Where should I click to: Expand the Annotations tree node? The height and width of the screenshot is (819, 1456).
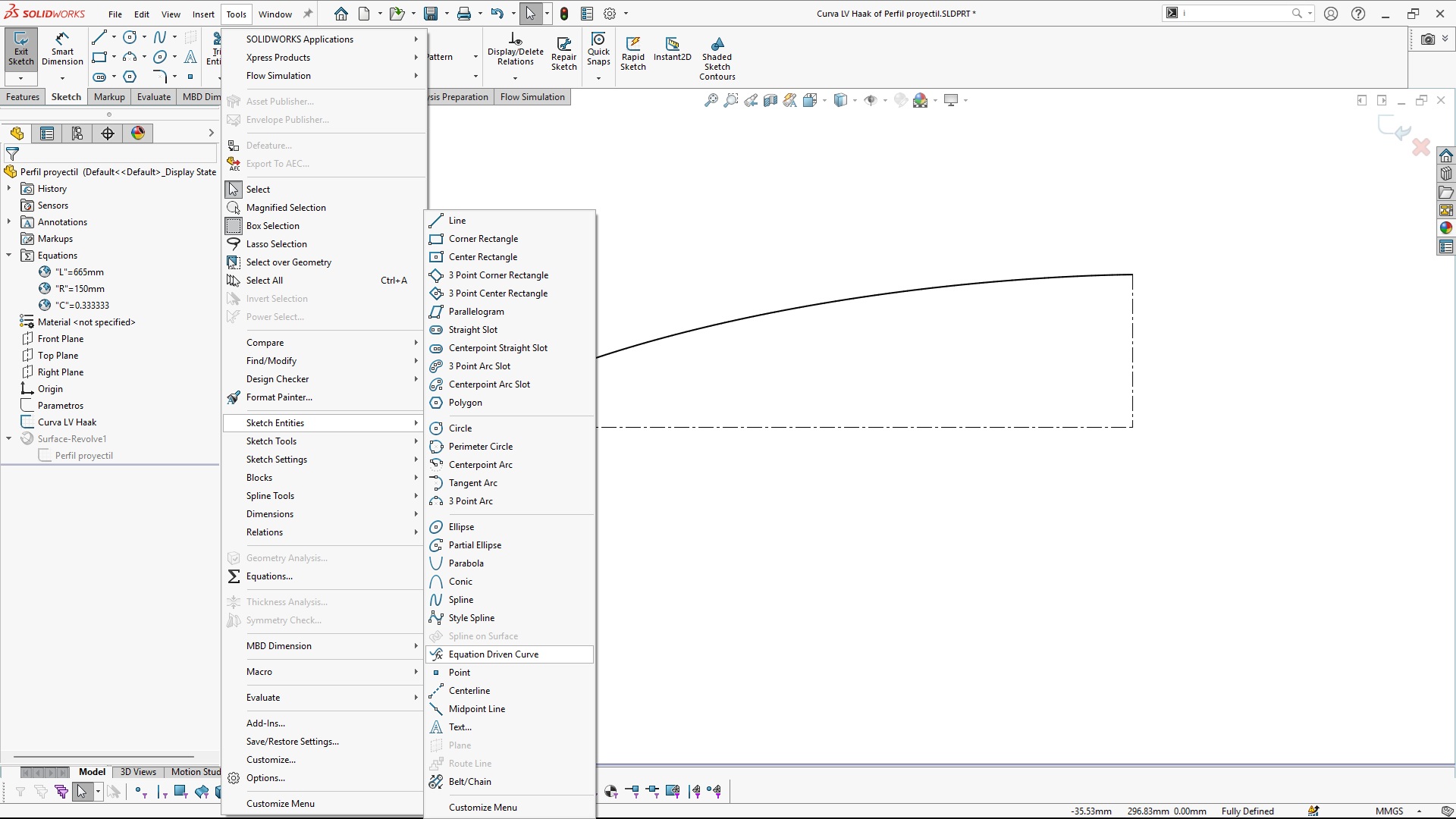point(9,222)
